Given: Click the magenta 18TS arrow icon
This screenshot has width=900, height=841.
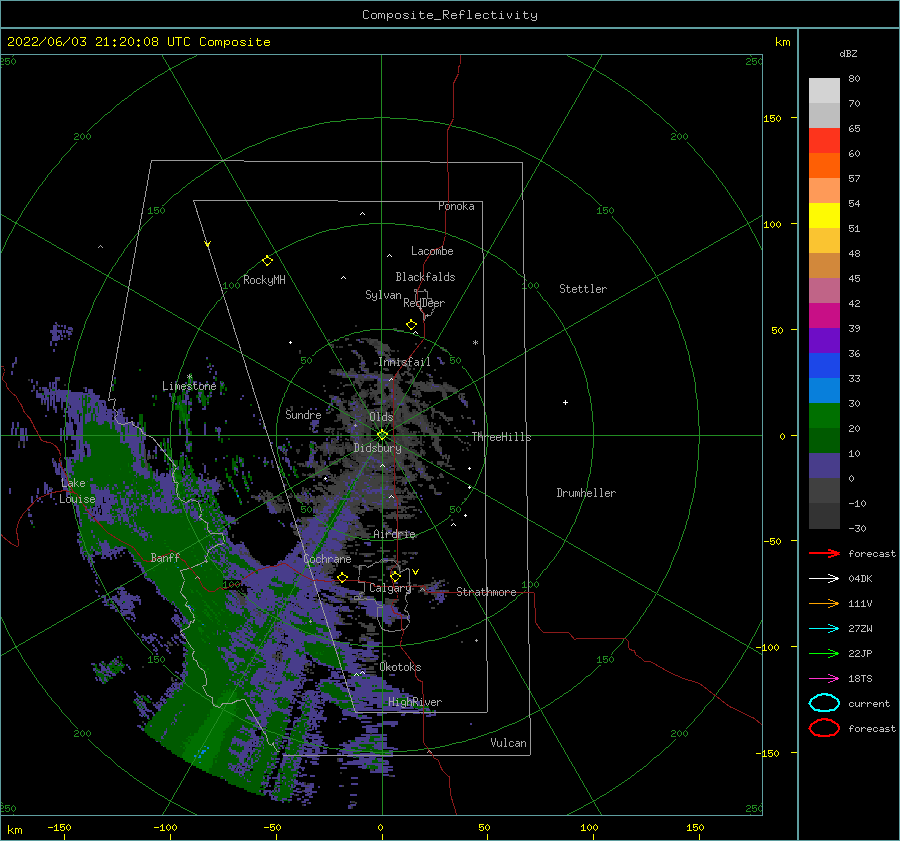Looking at the screenshot, I should 824,679.
